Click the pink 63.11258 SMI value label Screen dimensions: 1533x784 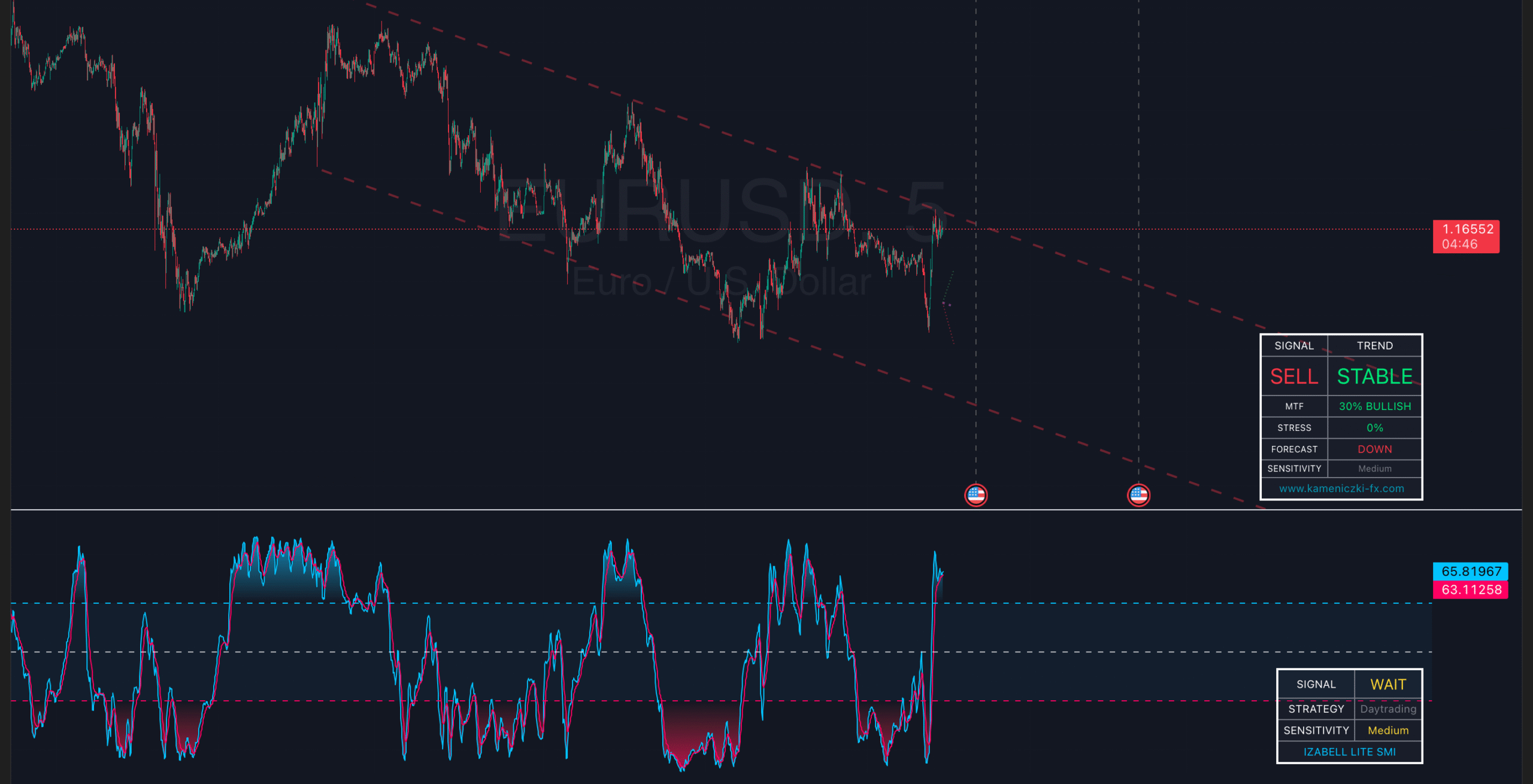pyautogui.click(x=1470, y=589)
